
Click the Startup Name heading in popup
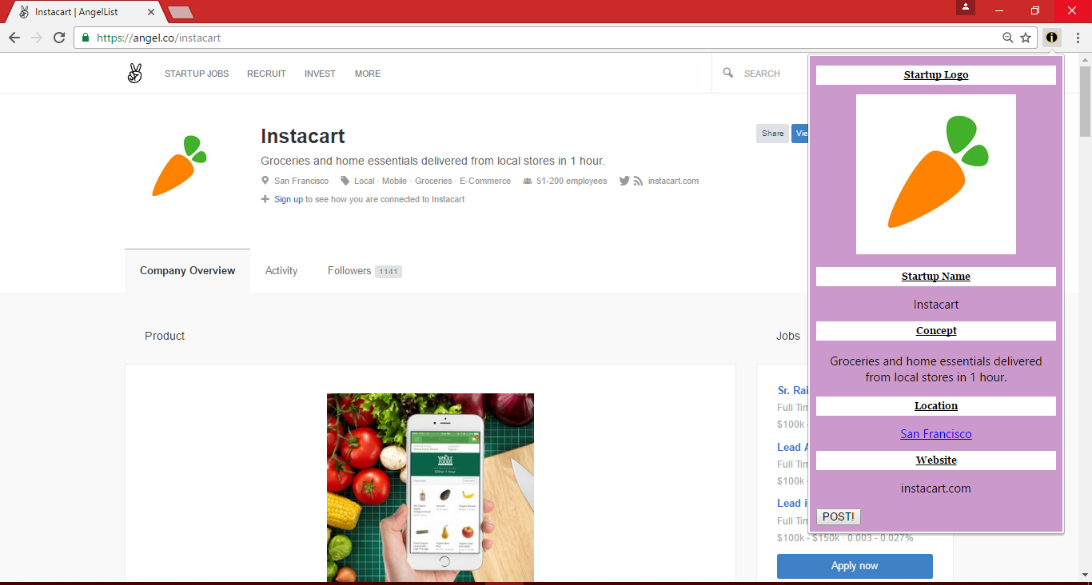point(936,276)
